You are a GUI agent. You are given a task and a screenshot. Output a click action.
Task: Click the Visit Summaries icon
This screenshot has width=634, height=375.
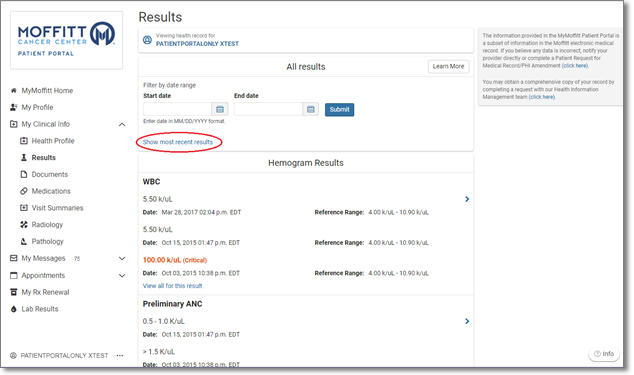coord(24,208)
